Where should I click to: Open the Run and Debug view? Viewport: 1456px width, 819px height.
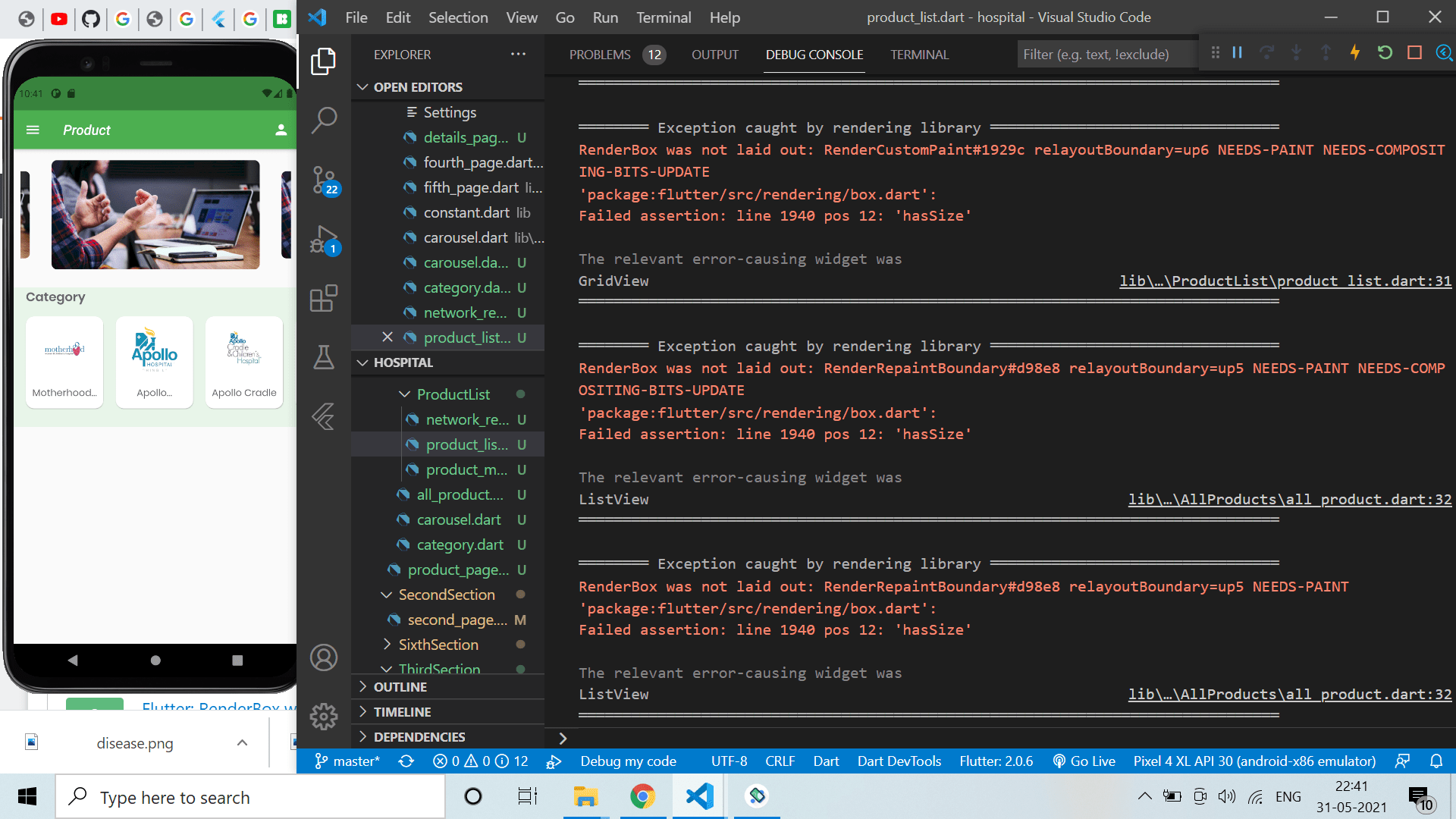(x=324, y=240)
